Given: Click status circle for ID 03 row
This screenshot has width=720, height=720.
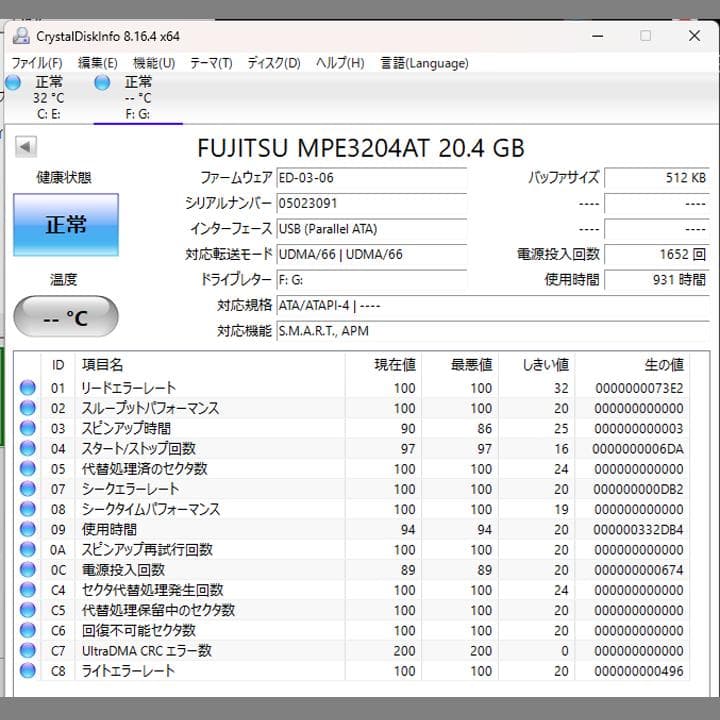Looking at the screenshot, I should point(28,428).
